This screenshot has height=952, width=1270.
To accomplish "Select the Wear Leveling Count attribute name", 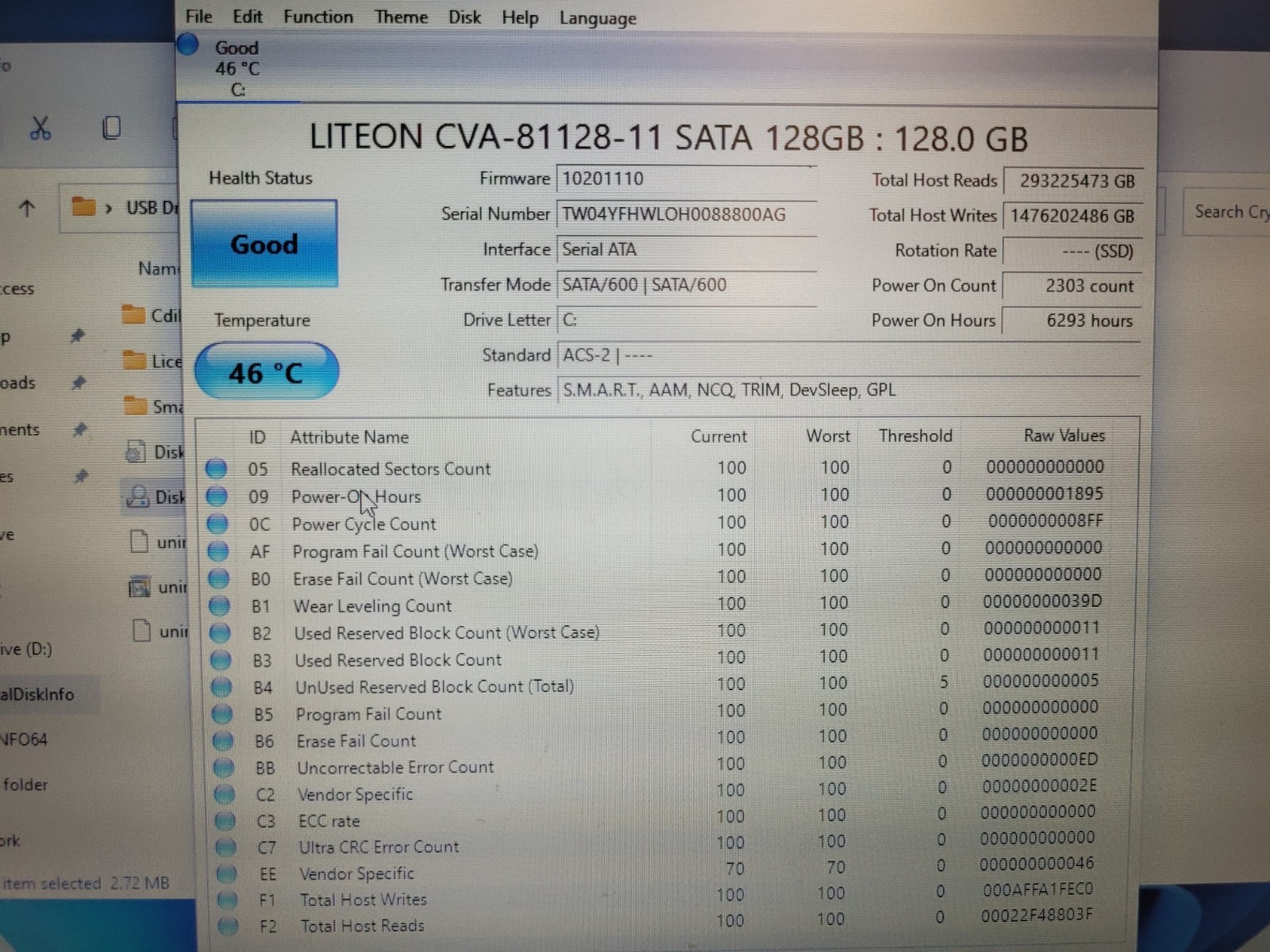I will coord(372,606).
